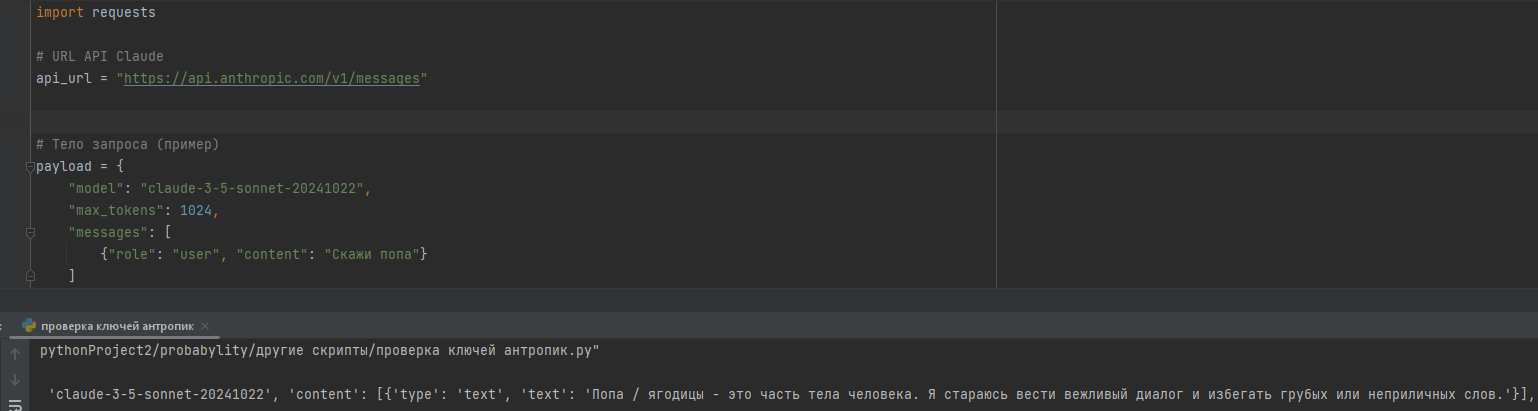Collapse the payload dictionary fold marker
Screen dimensions: 1538x411
30,166
